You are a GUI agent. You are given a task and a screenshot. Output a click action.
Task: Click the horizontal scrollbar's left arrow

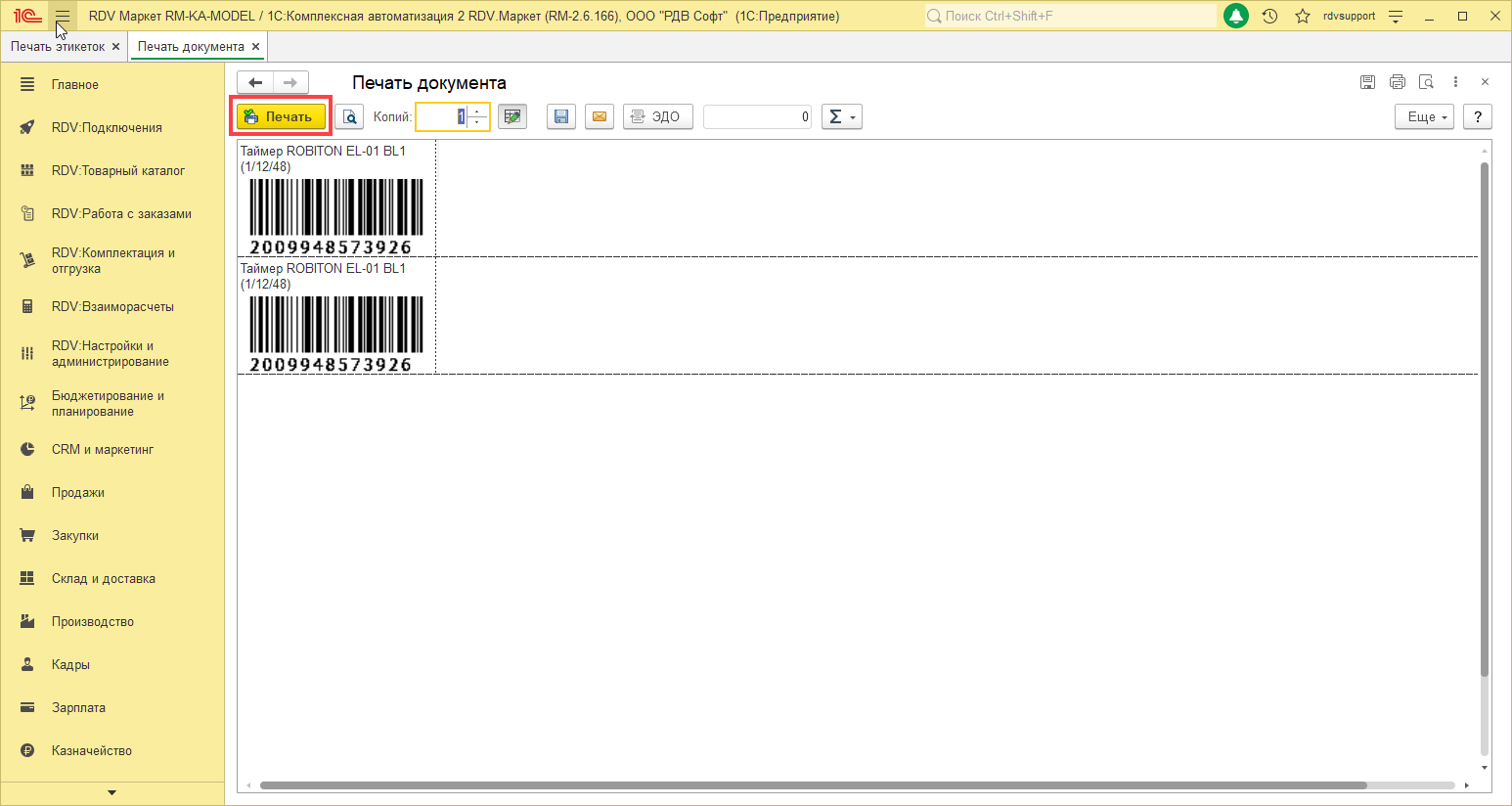click(x=248, y=785)
